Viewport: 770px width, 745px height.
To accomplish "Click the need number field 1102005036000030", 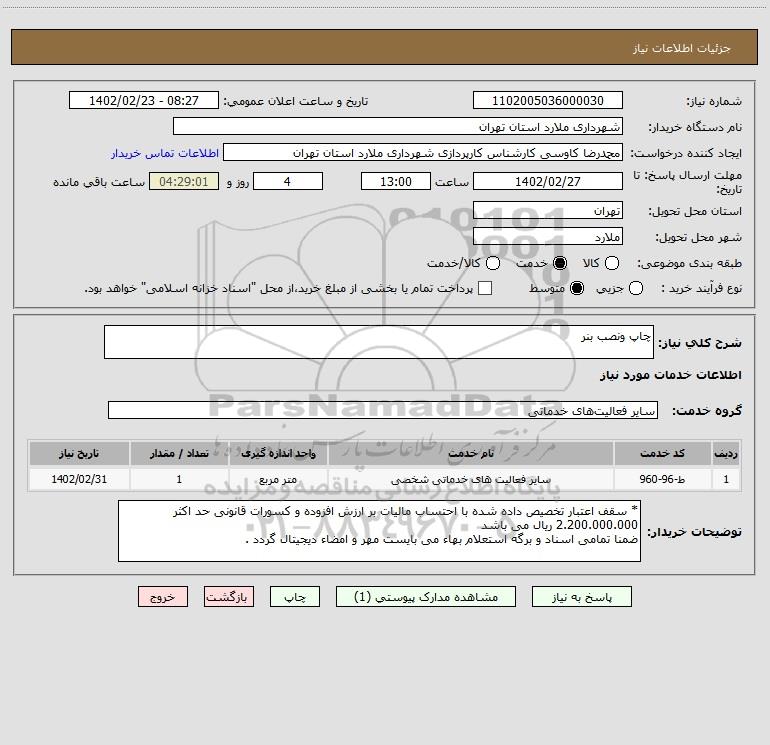I will click(548, 100).
